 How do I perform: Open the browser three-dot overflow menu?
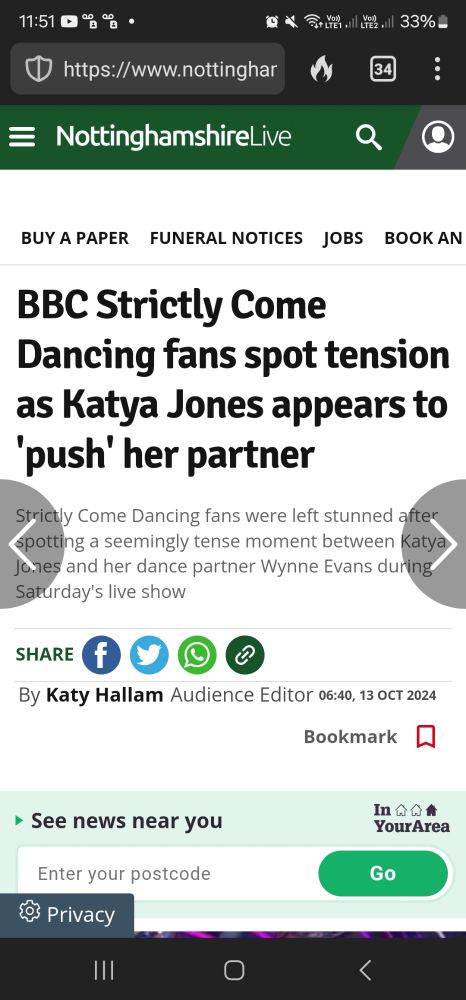[437, 69]
